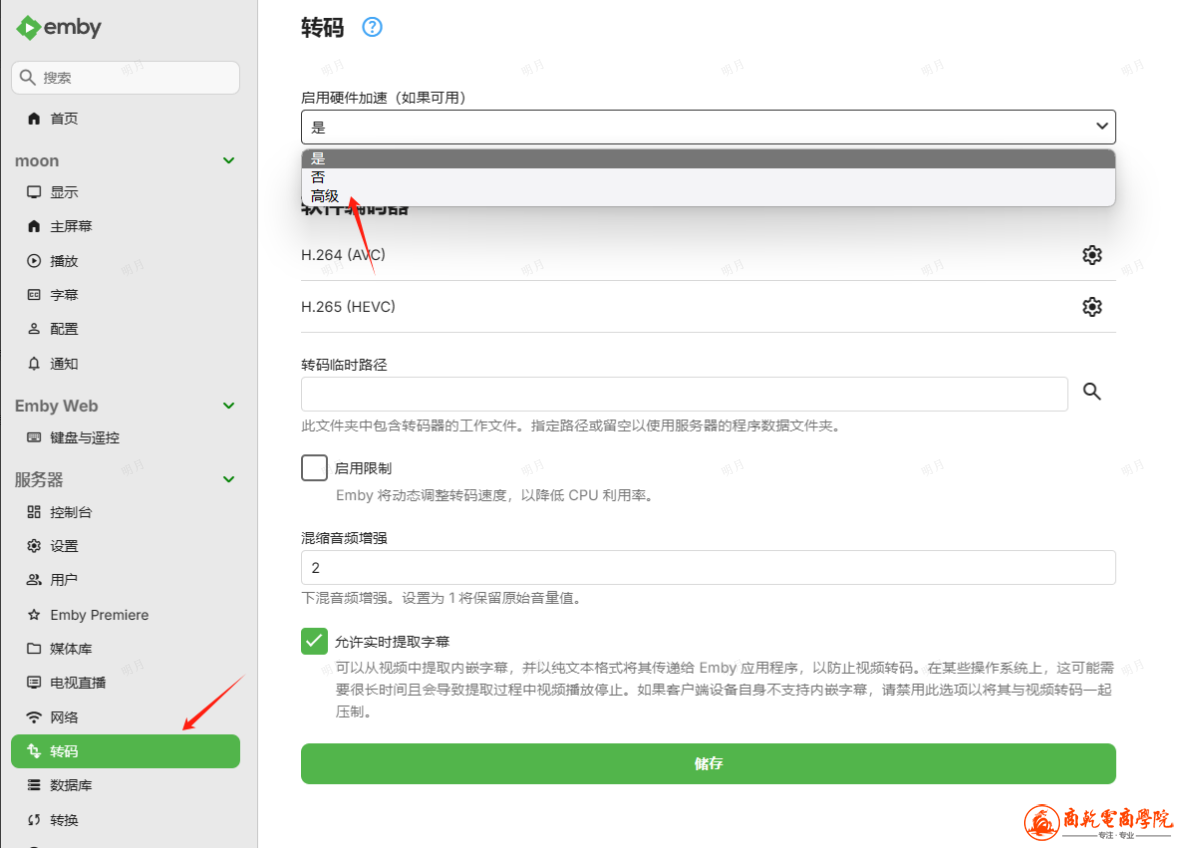Click the gear icon next to 设置

(x=34, y=546)
